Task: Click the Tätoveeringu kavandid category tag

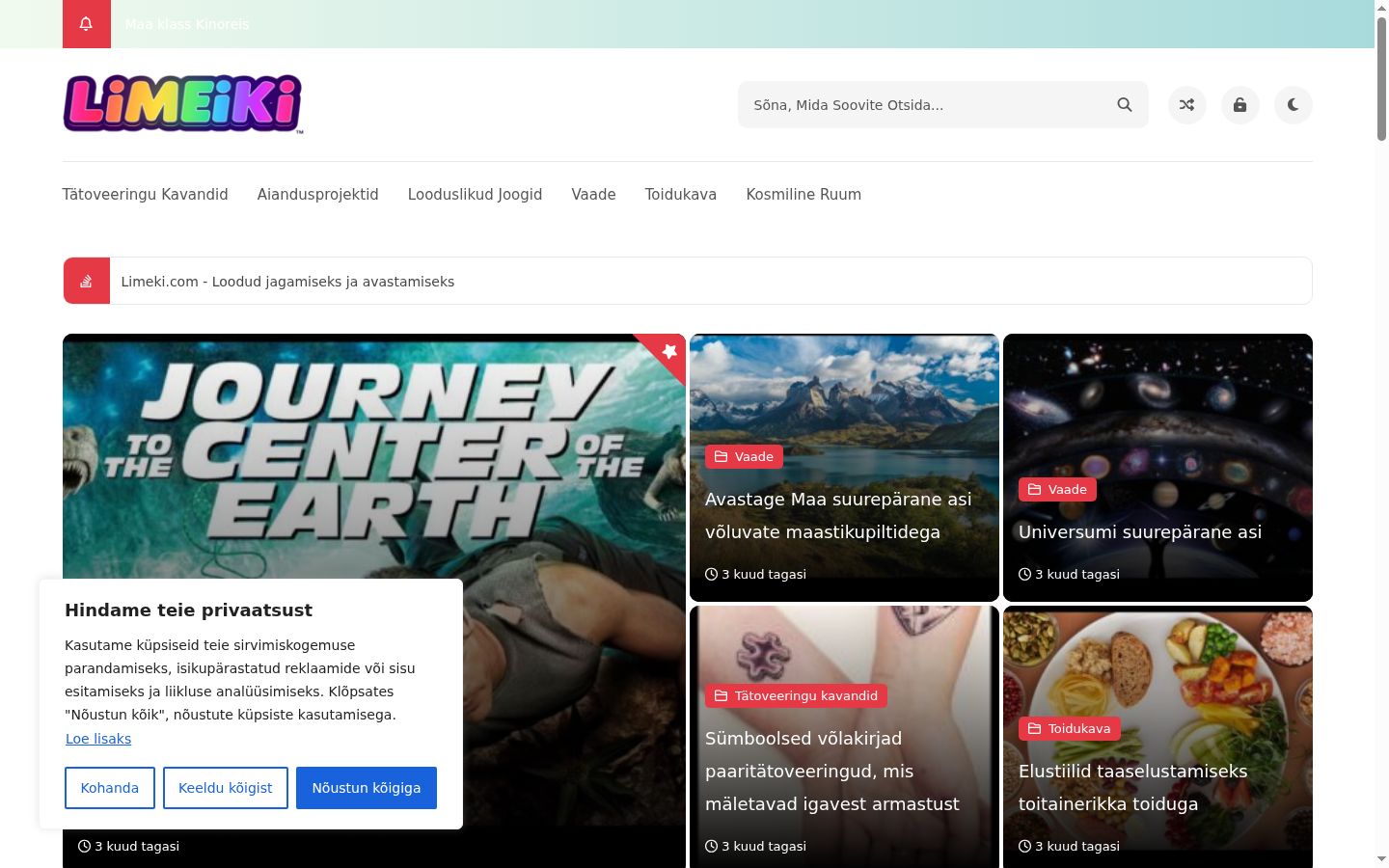Action: (x=797, y=695)
